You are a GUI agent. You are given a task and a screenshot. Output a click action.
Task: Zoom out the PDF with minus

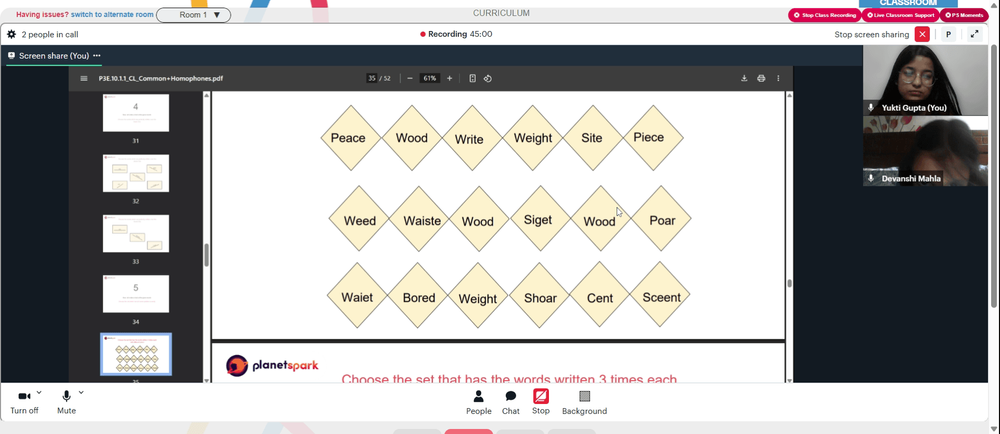(409, 78)
